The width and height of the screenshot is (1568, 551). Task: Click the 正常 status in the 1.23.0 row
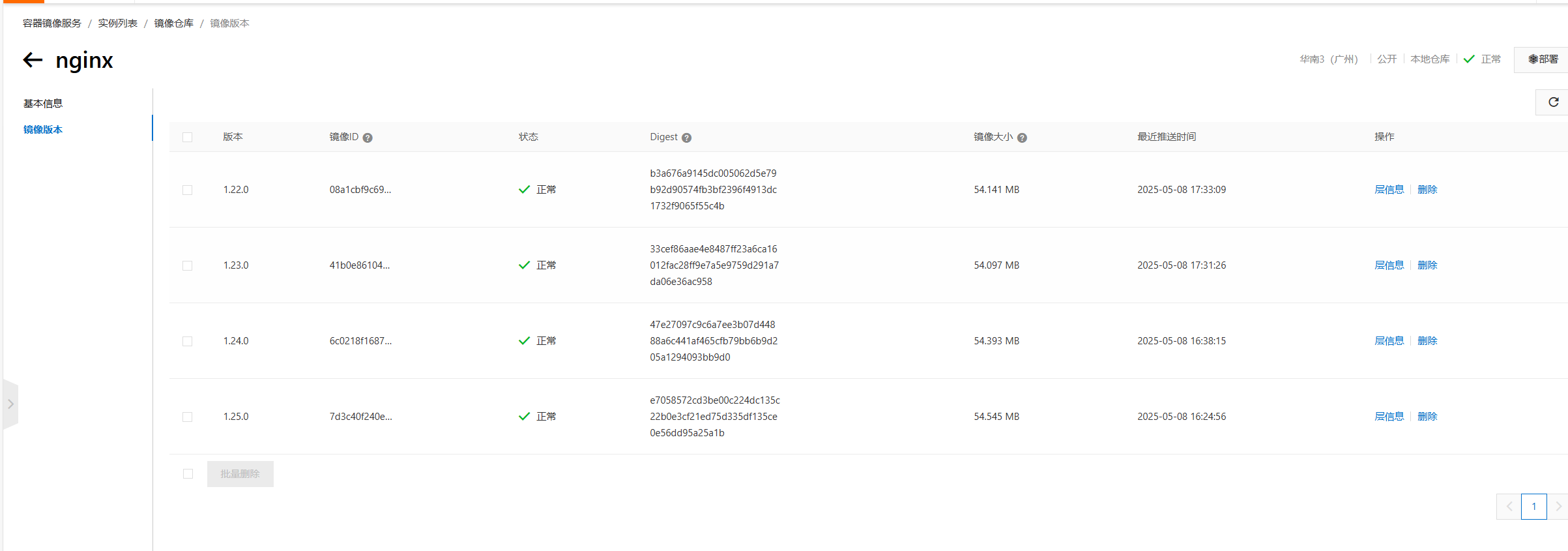(x=538, y=265)
